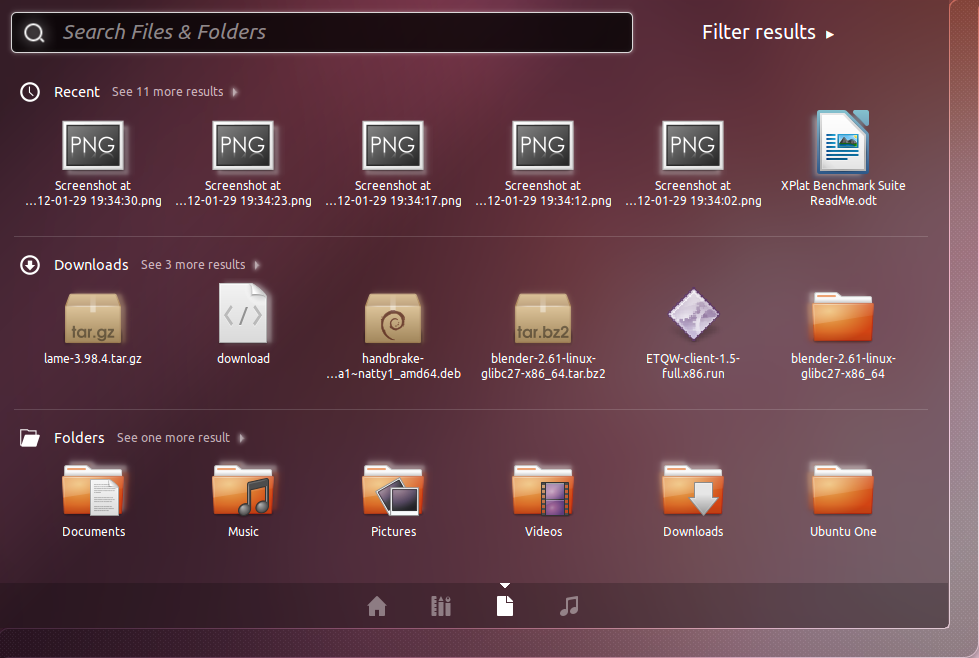
Task: Launch ETQW-client-1.5-full.x86.run installer
Action: (x=693, y=313)
